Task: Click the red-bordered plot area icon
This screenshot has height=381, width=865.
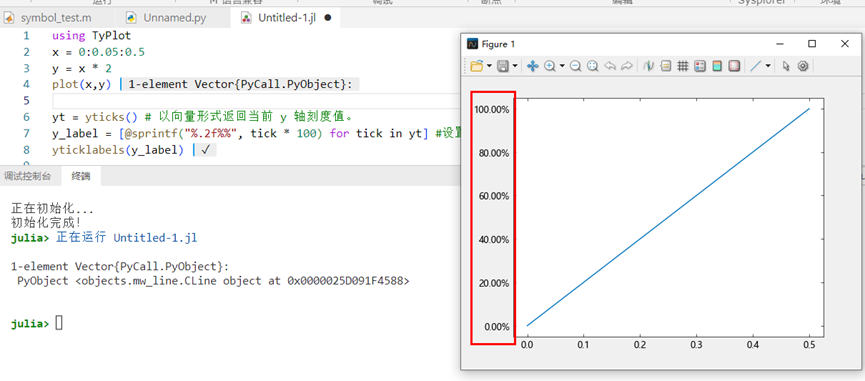Action: tap(734, 66)
